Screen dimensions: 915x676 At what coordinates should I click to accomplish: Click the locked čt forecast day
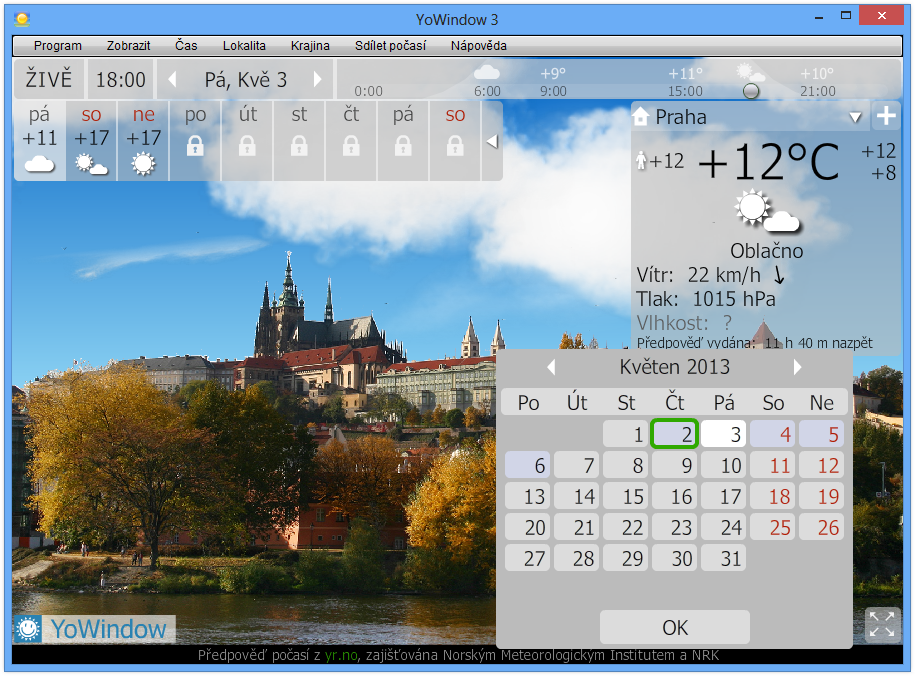tap(351, 141)
